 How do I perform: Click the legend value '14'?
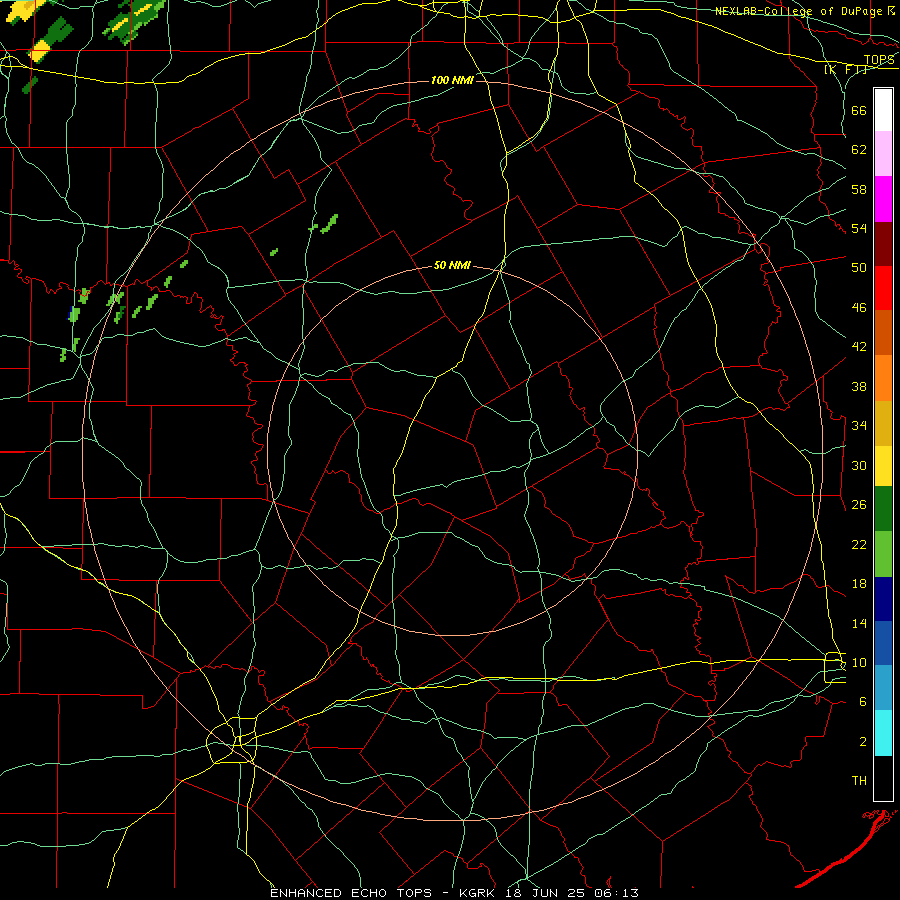[859, 623]
